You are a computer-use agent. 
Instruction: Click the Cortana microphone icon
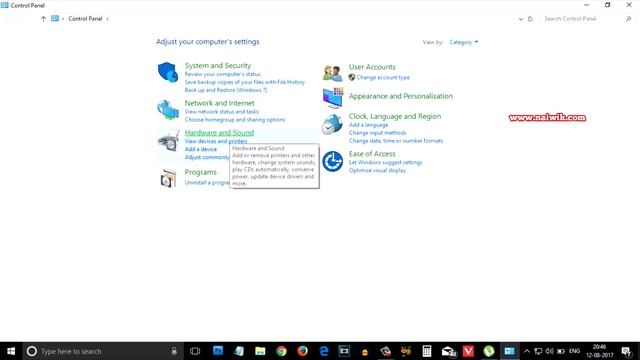tap(174, 351)
